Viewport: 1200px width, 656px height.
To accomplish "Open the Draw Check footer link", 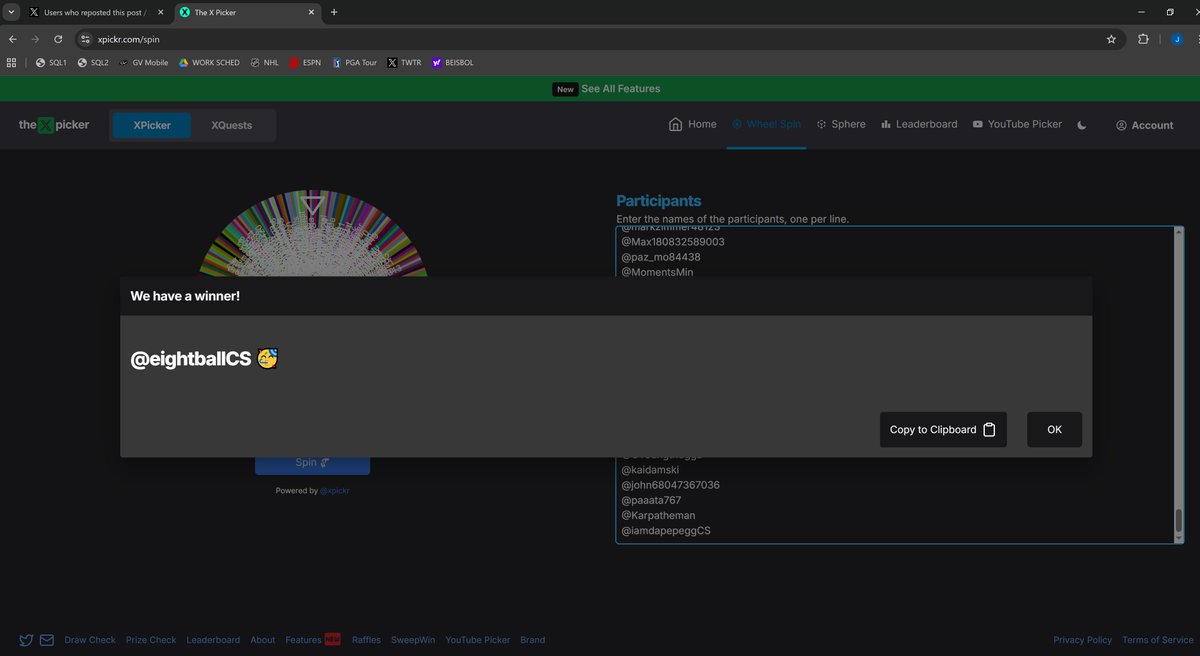I will (x=90, y=640).
